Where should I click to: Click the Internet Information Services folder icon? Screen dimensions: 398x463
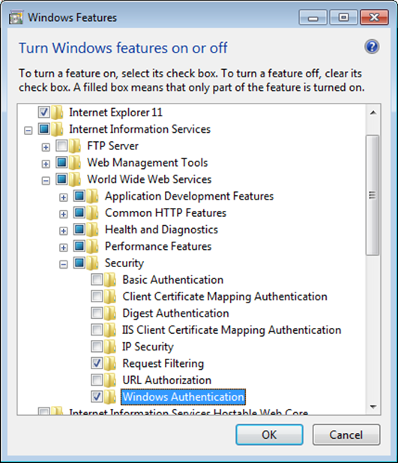(x=57, y=129)
